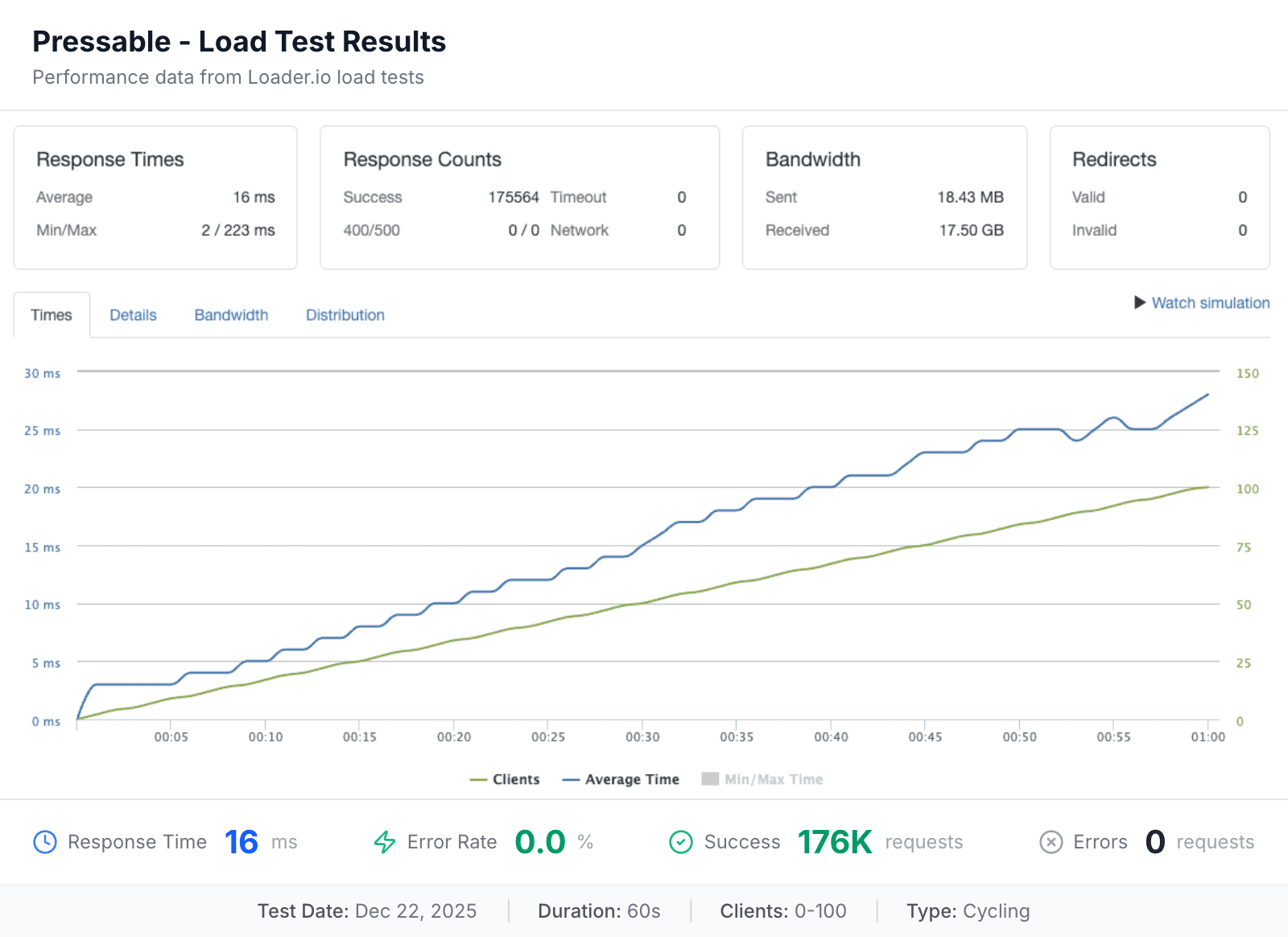
Task: Click the 01:00 marker on time axis
Action: (1207, 737)
